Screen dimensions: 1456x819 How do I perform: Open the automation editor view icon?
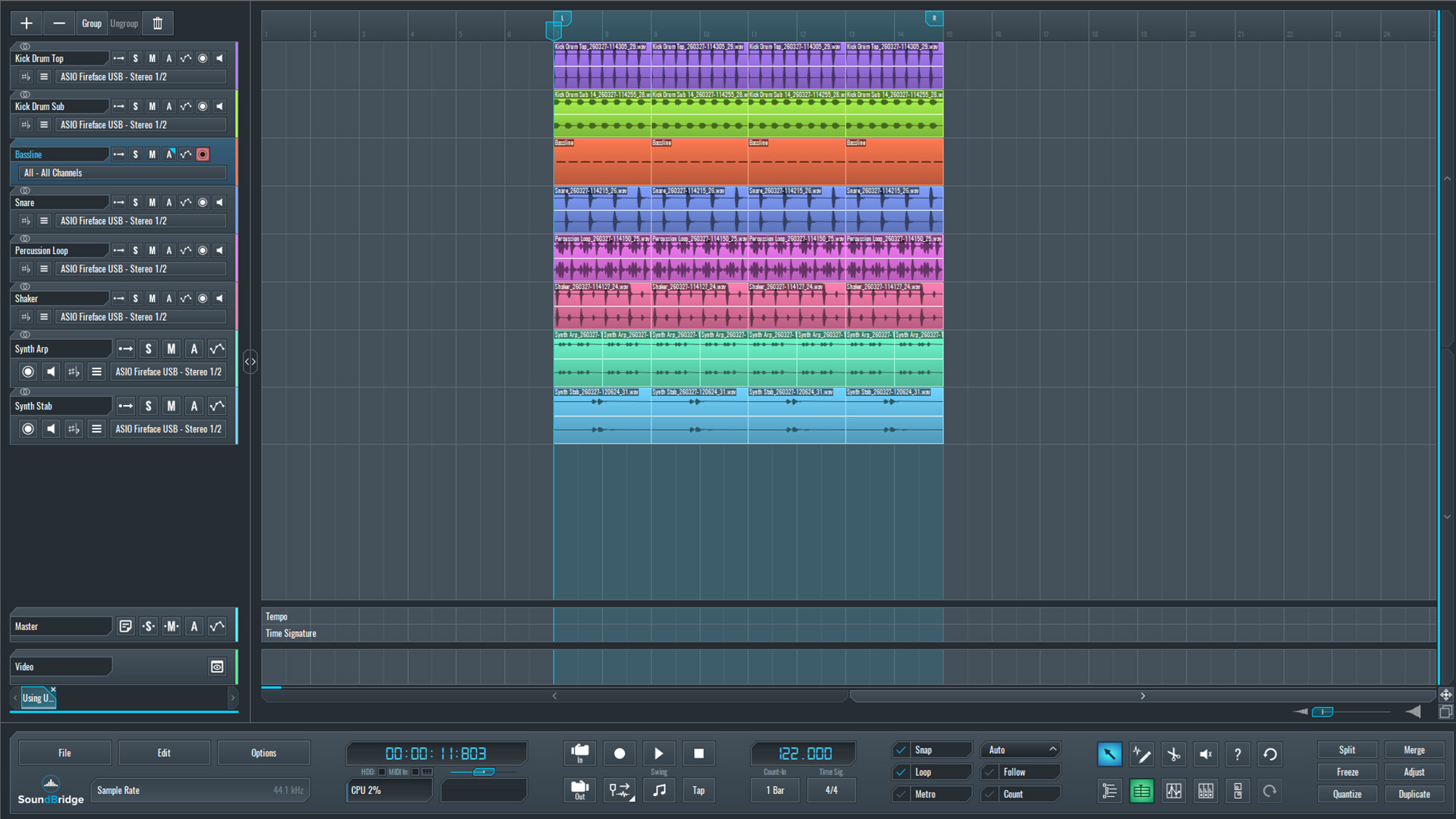pos(1174,791)
